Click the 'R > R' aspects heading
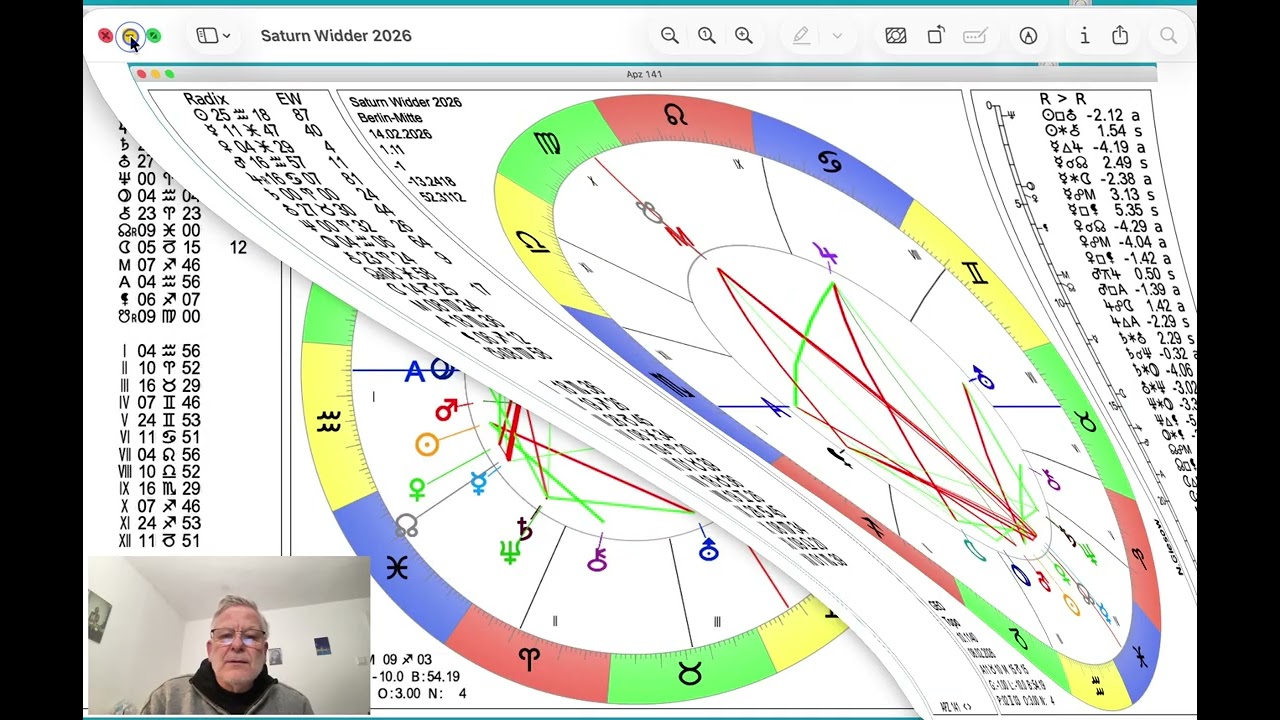 pos(1062,99)
